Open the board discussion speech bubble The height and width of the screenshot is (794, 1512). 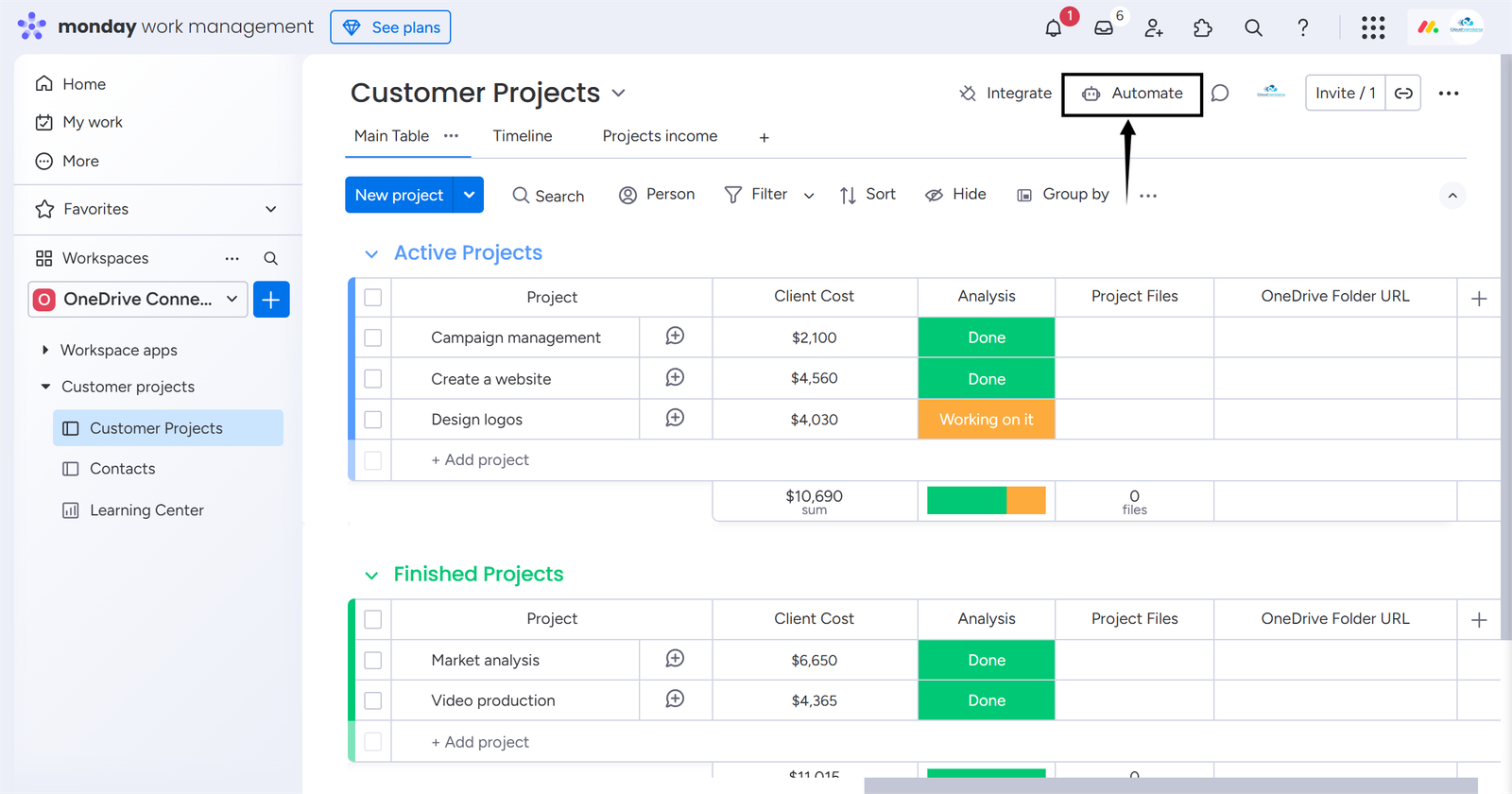coord(1220,94)
